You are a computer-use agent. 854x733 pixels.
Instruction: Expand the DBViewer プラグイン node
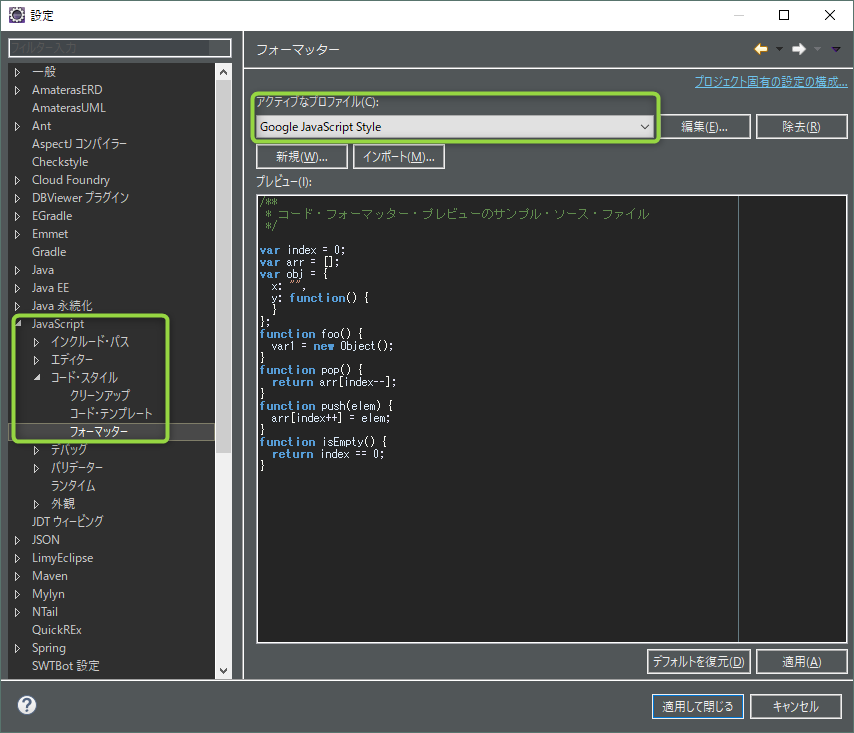coord(17,198)
